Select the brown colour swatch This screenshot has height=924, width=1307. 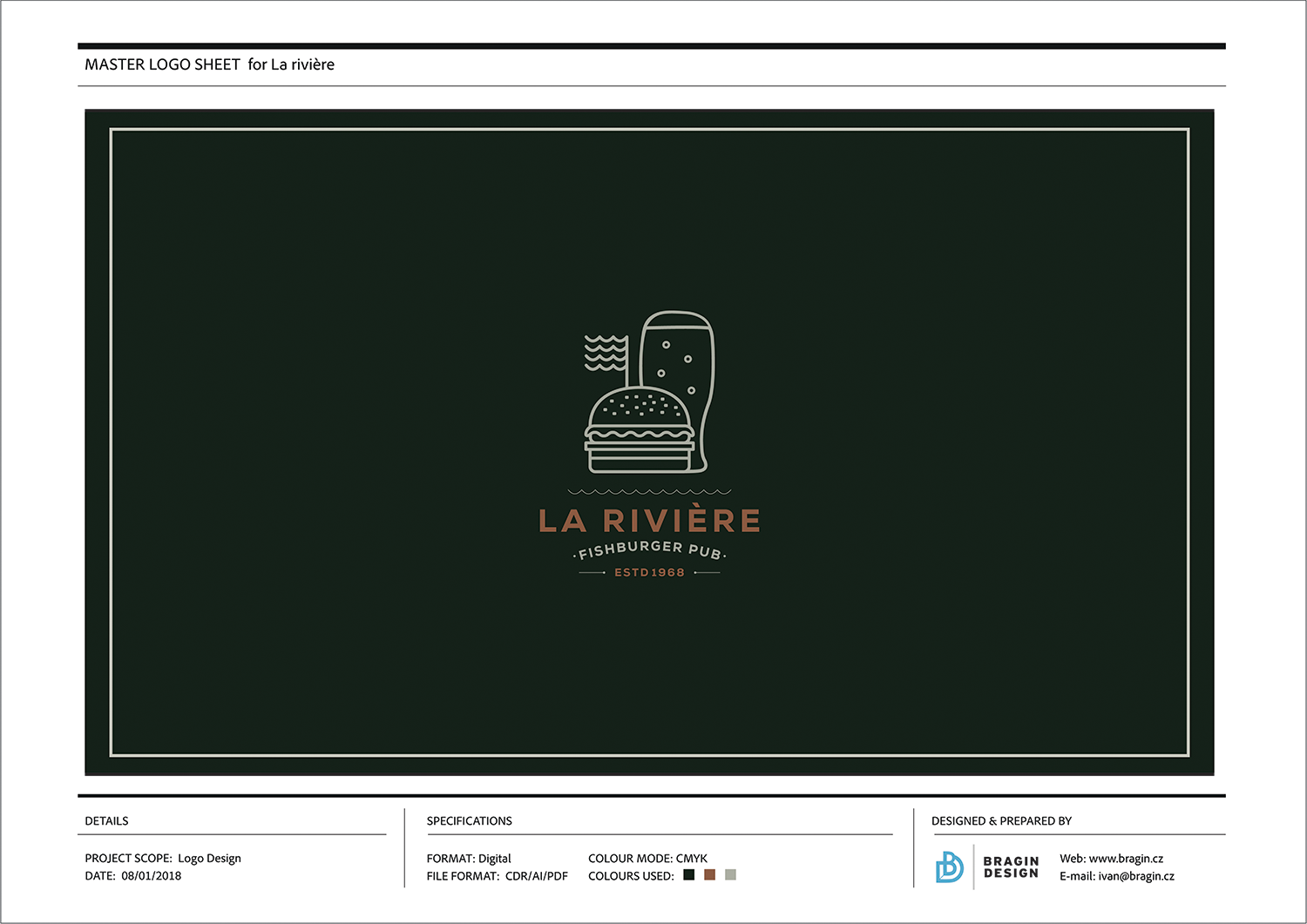[709, 874]
